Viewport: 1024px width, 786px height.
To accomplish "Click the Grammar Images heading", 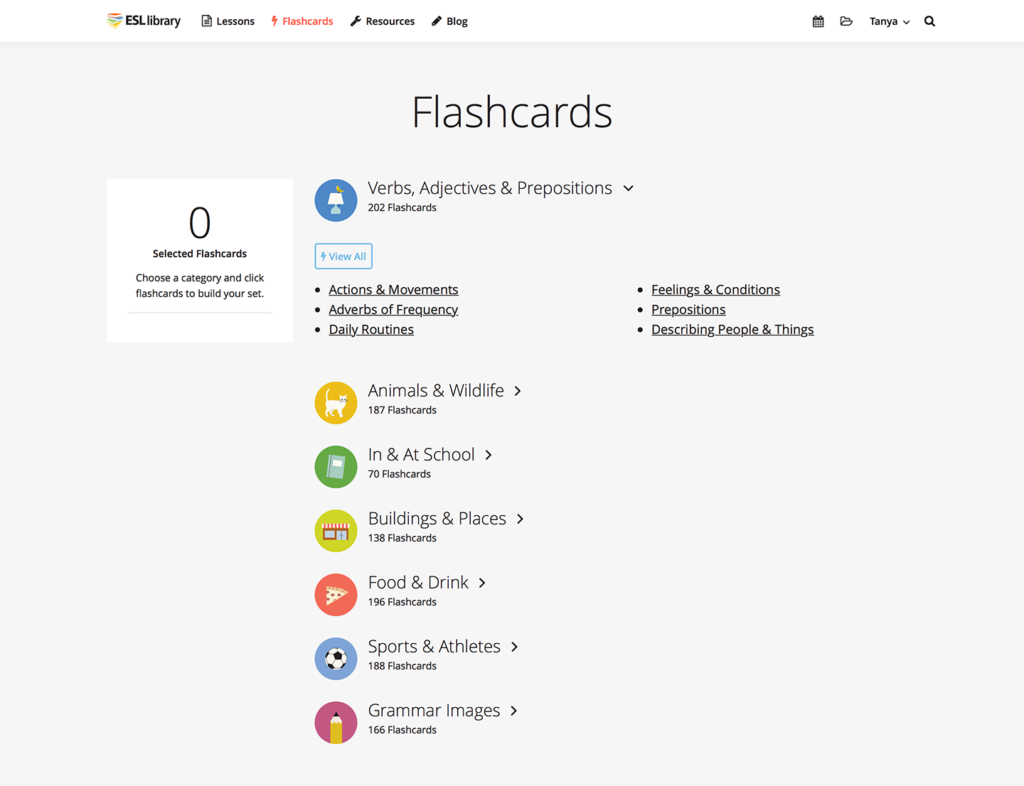I will 434,710.
